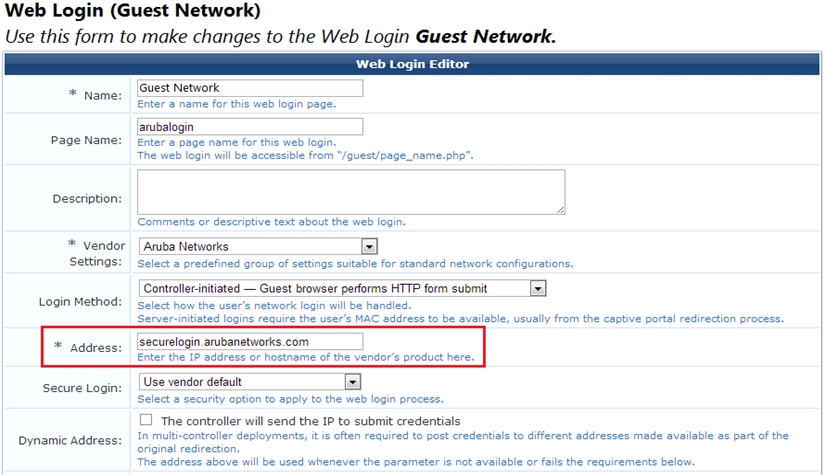Click the "Page Name:" label

[x=86, y=140]
